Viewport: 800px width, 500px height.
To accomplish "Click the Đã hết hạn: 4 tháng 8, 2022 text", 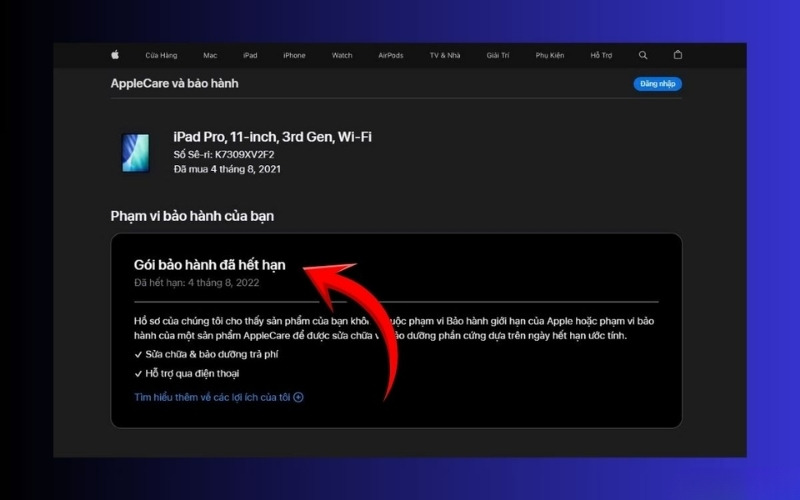I will pos(196,282).
